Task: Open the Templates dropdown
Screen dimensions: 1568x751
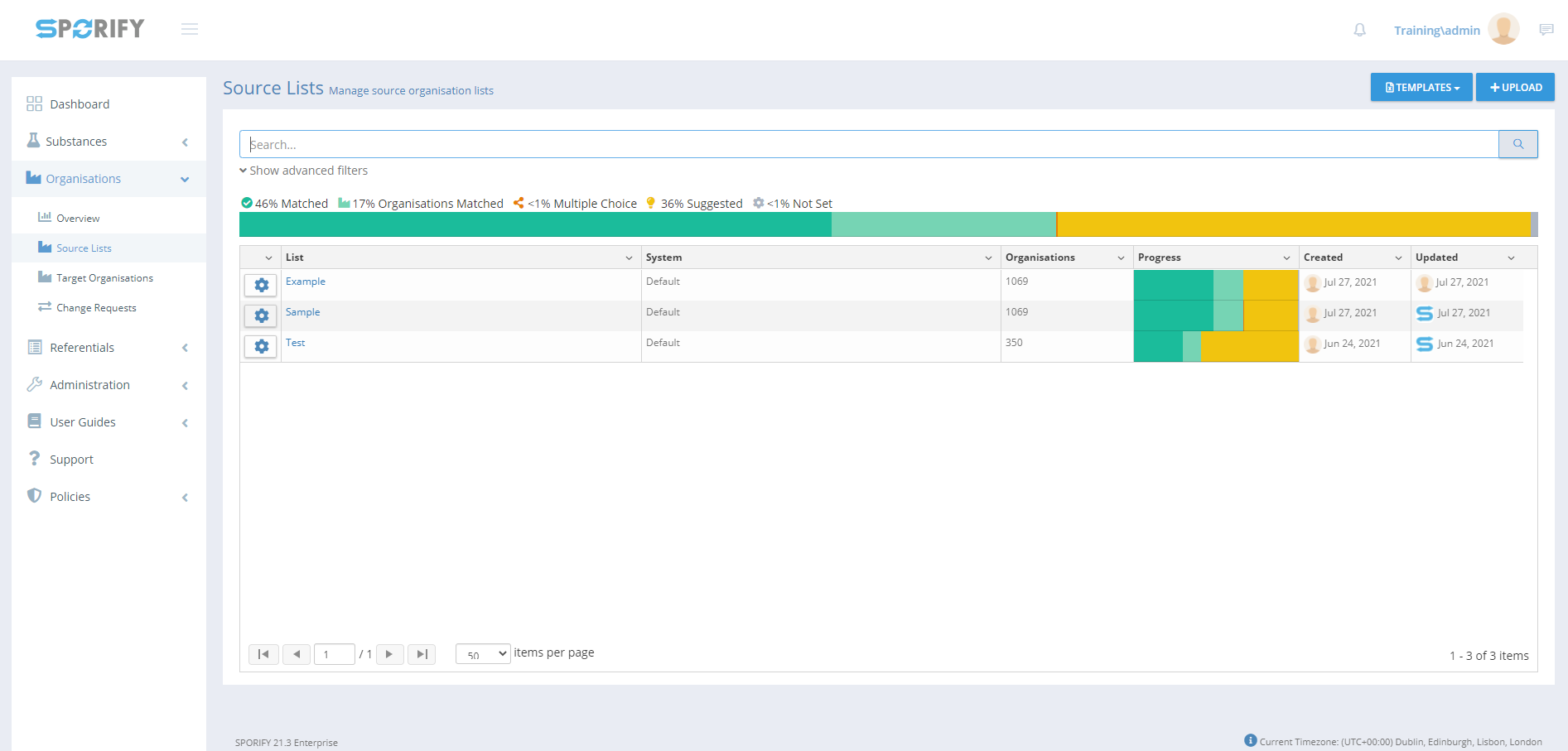Action: click(1421, 87)
